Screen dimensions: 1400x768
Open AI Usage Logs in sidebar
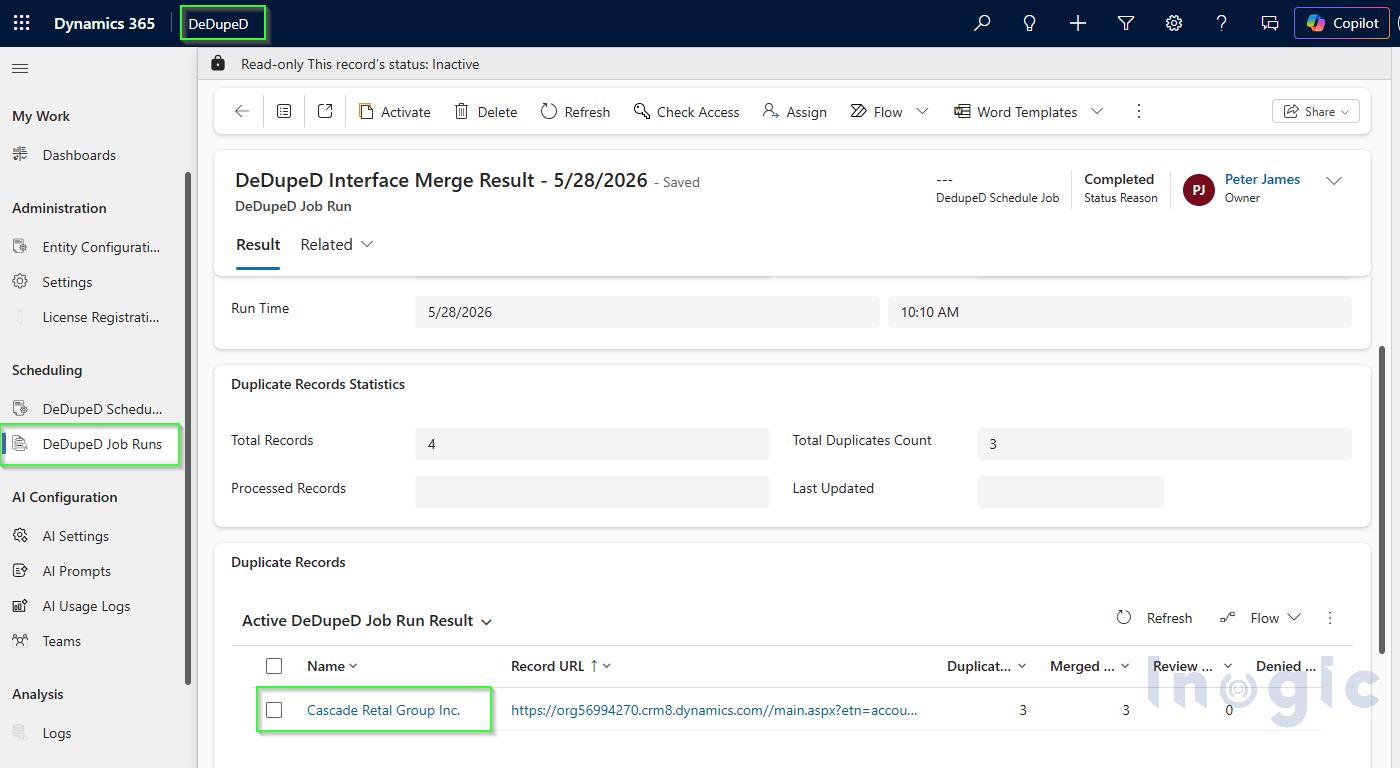pyautogui.click(x=86, y=606)
